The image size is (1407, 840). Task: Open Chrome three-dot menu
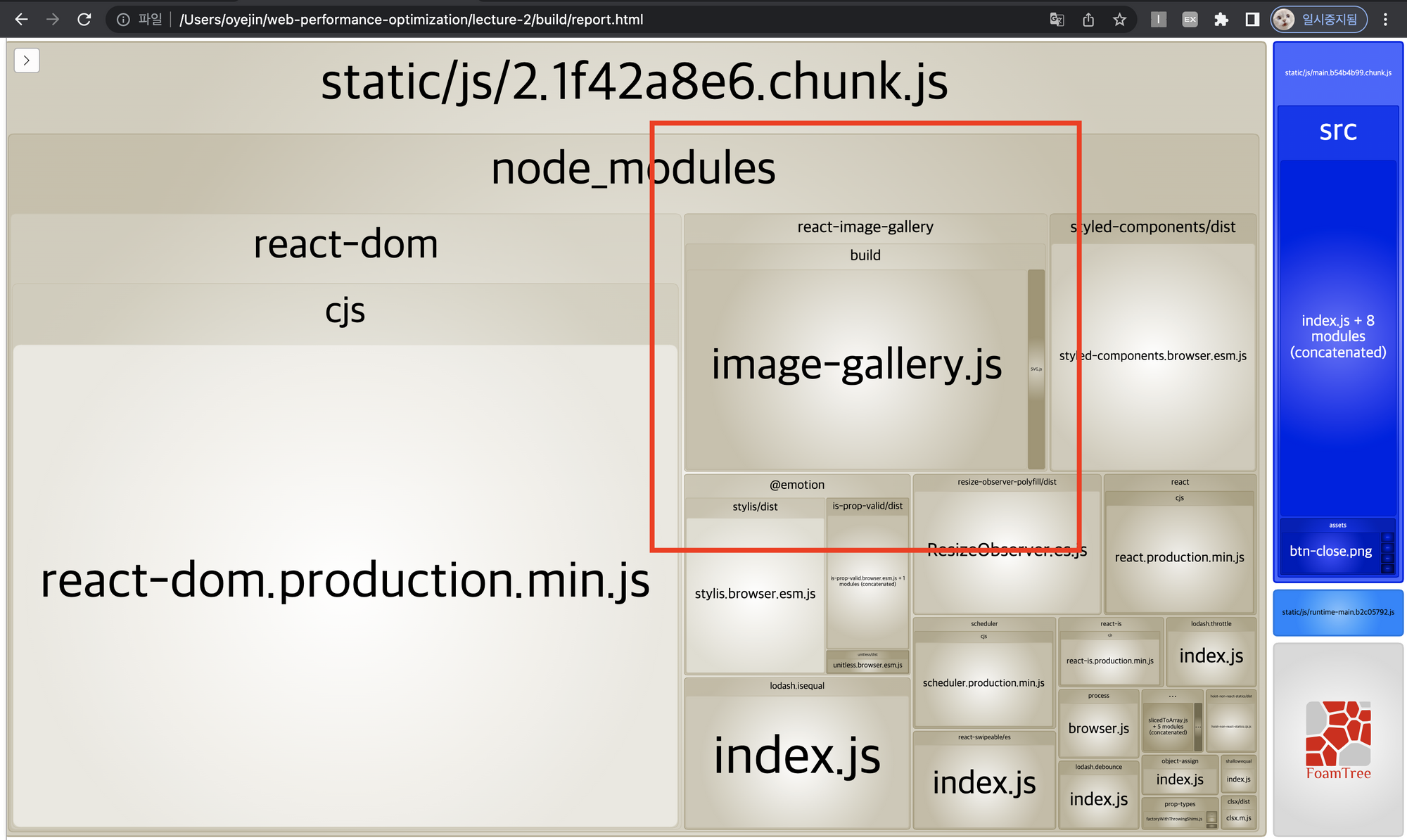pyautogui.click(x=1385, y=20)
